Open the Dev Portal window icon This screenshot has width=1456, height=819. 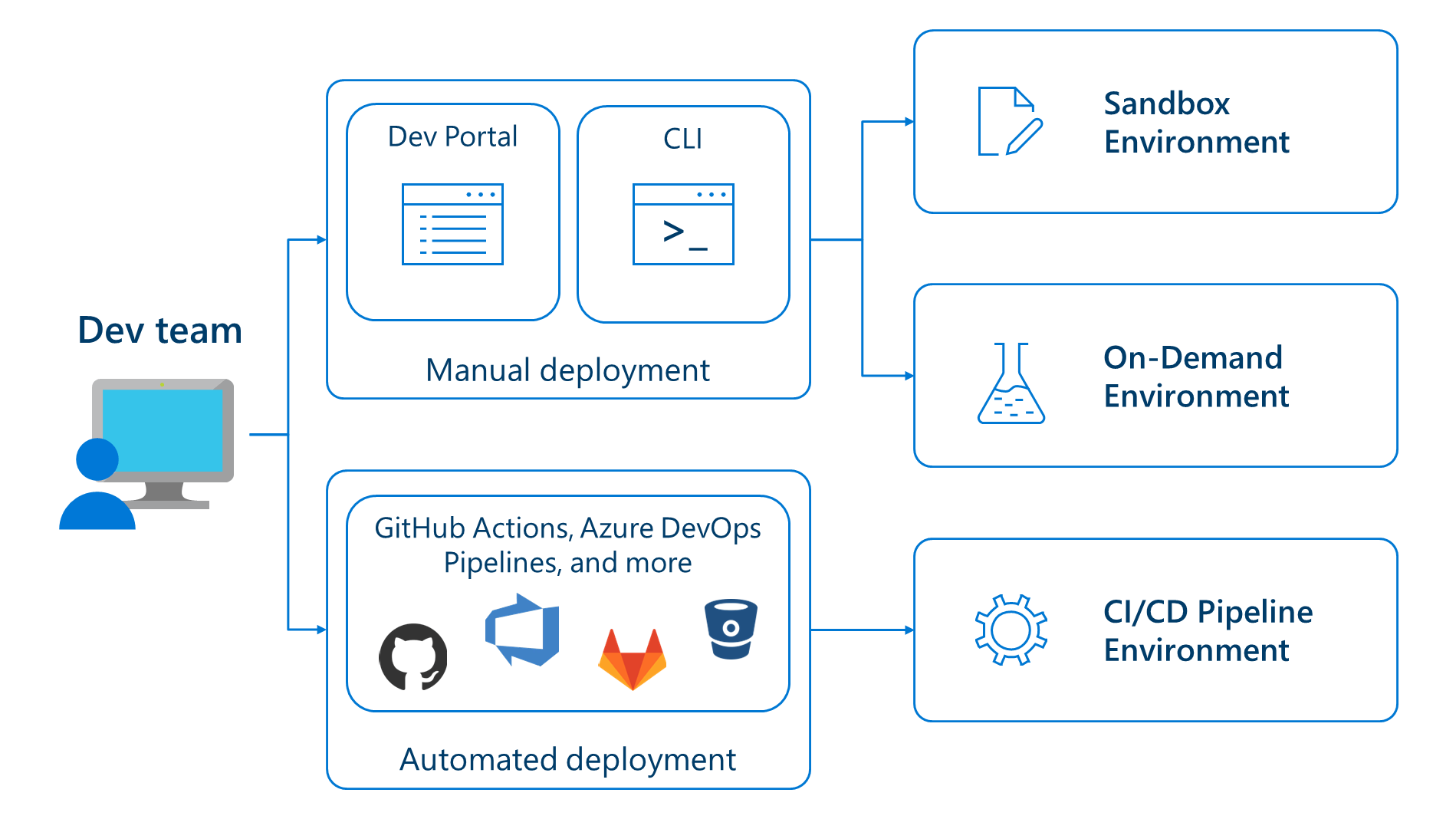[452, 225]
